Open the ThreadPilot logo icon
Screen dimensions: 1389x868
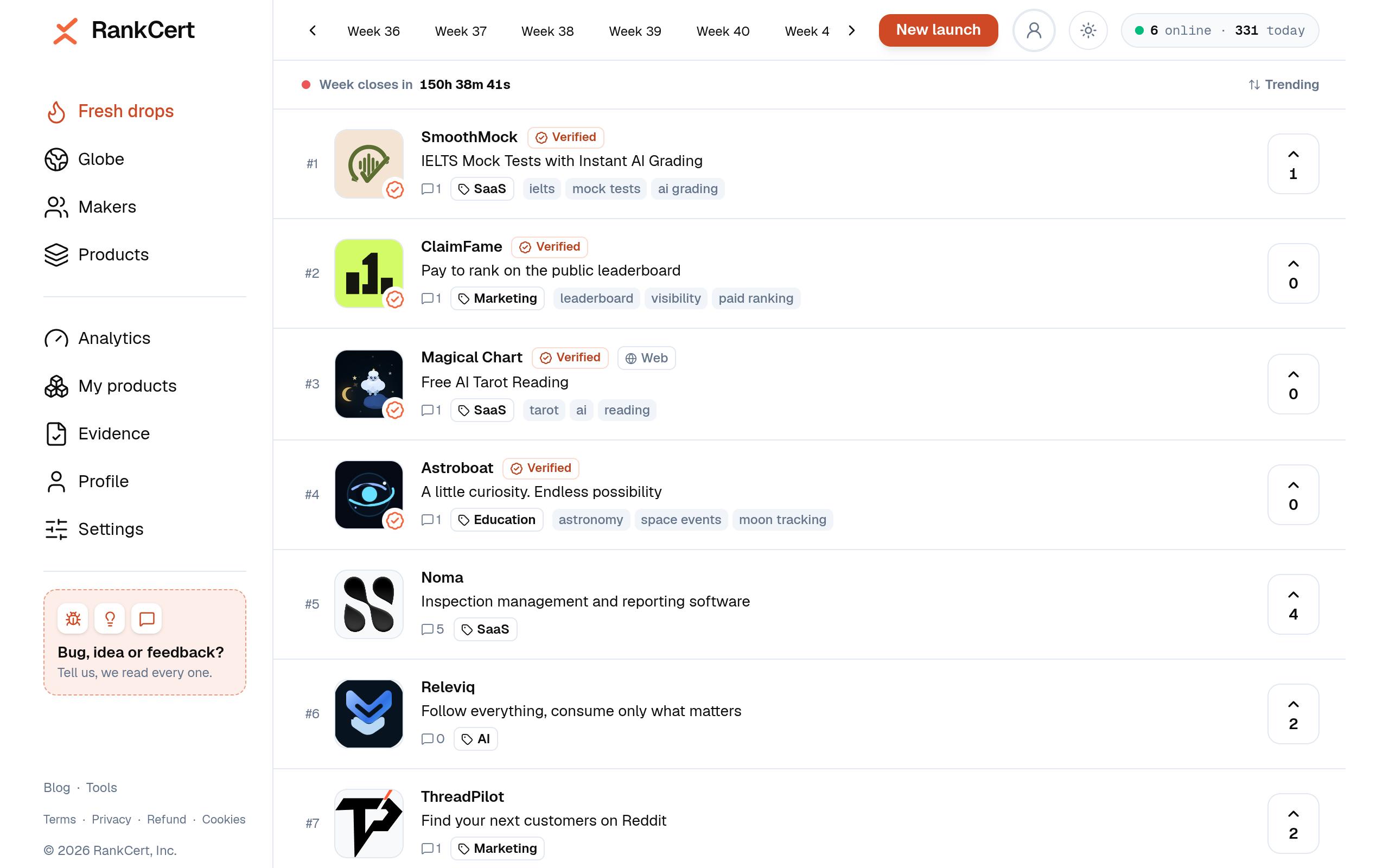pyautogui.click(x=368, y=824)
